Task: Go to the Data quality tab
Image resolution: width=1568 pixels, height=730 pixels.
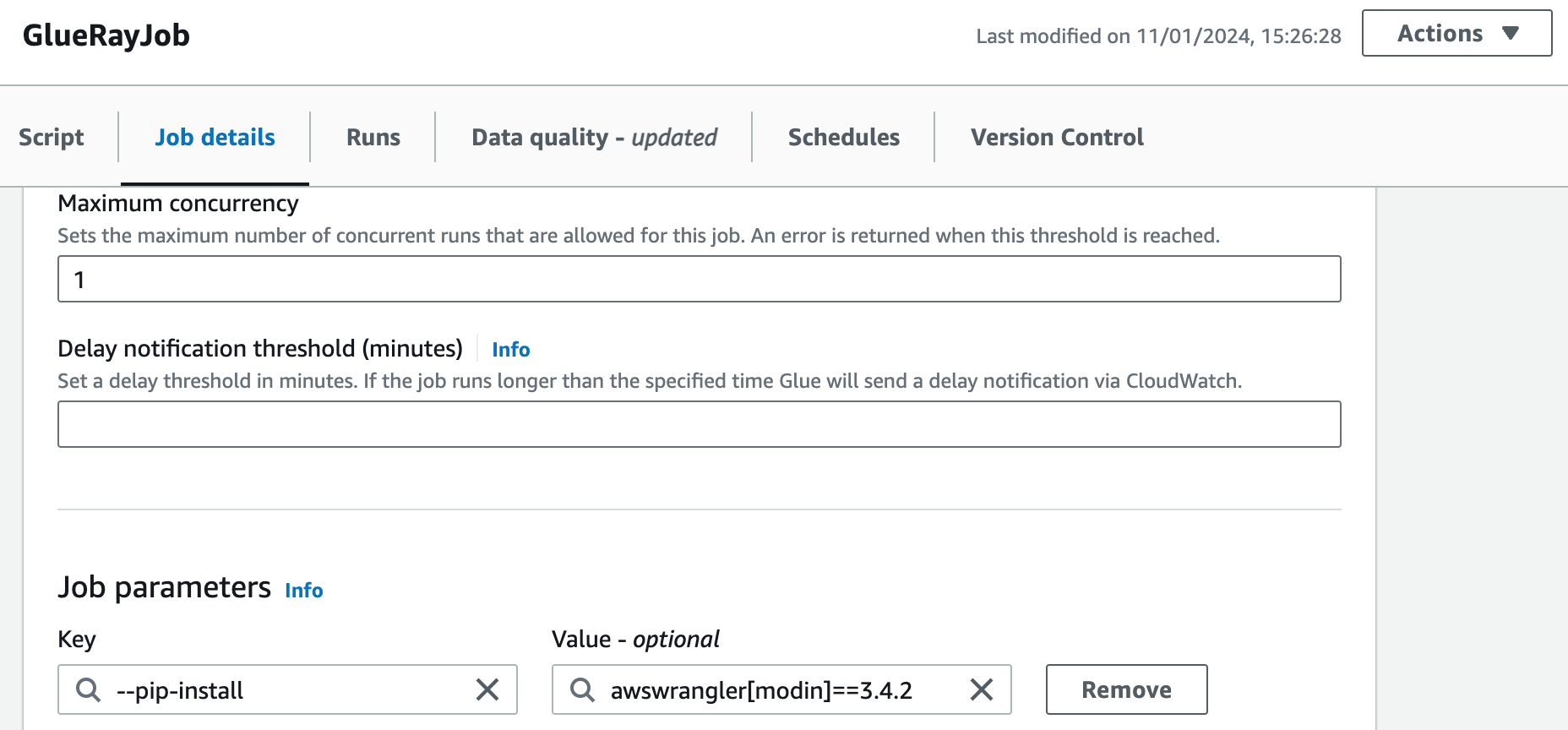Action: pyautogui.click(x=594, y=137)
